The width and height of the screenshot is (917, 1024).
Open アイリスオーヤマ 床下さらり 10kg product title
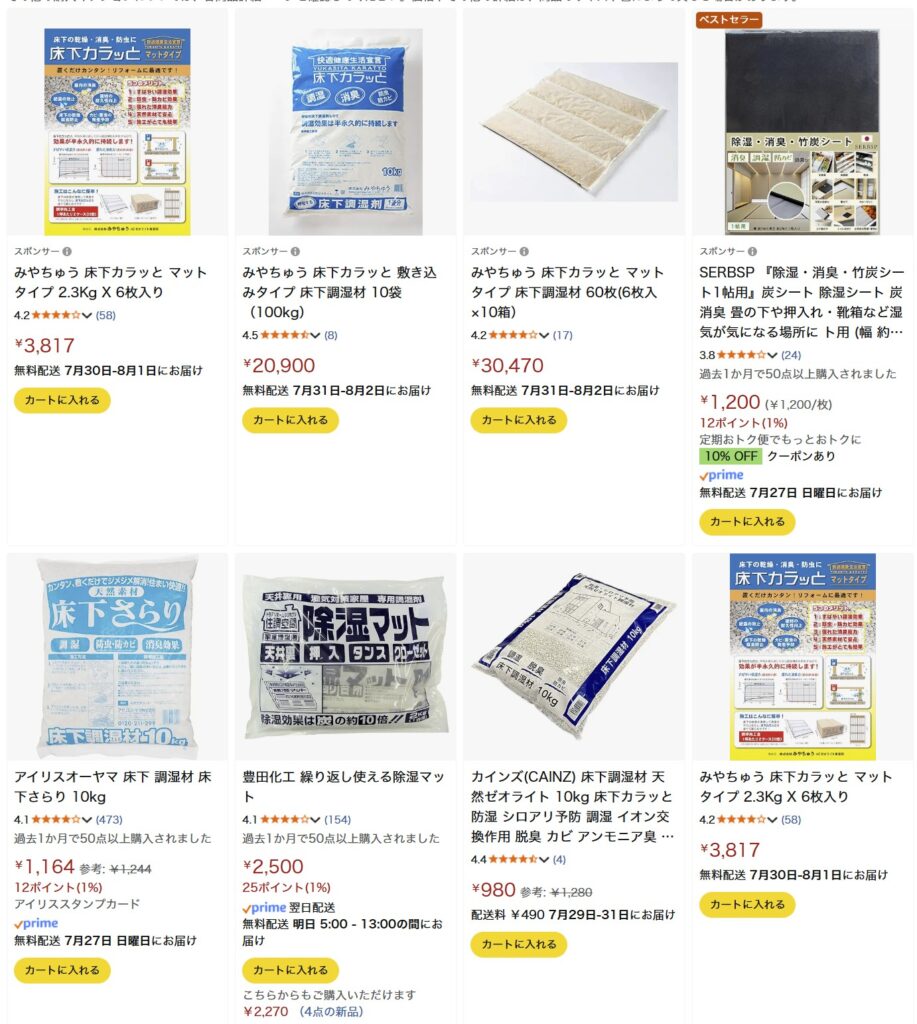pos(112,786)
